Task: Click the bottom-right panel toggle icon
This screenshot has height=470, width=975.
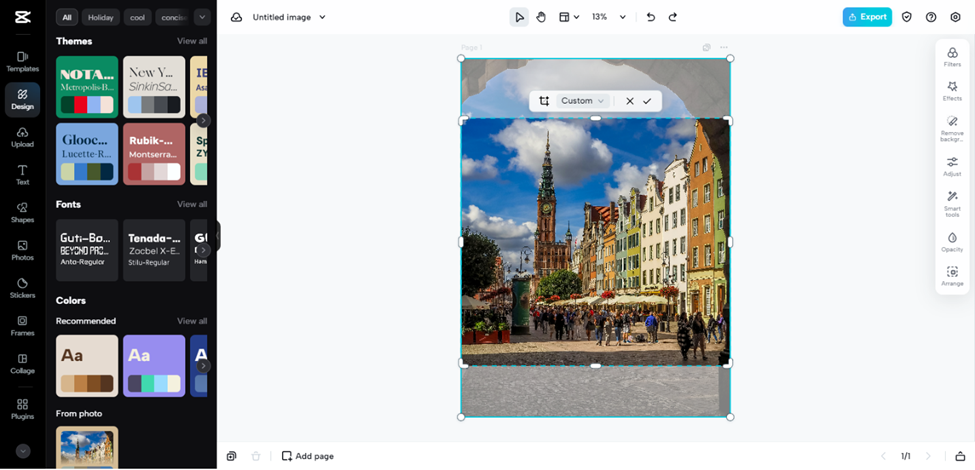Action: 960,456
